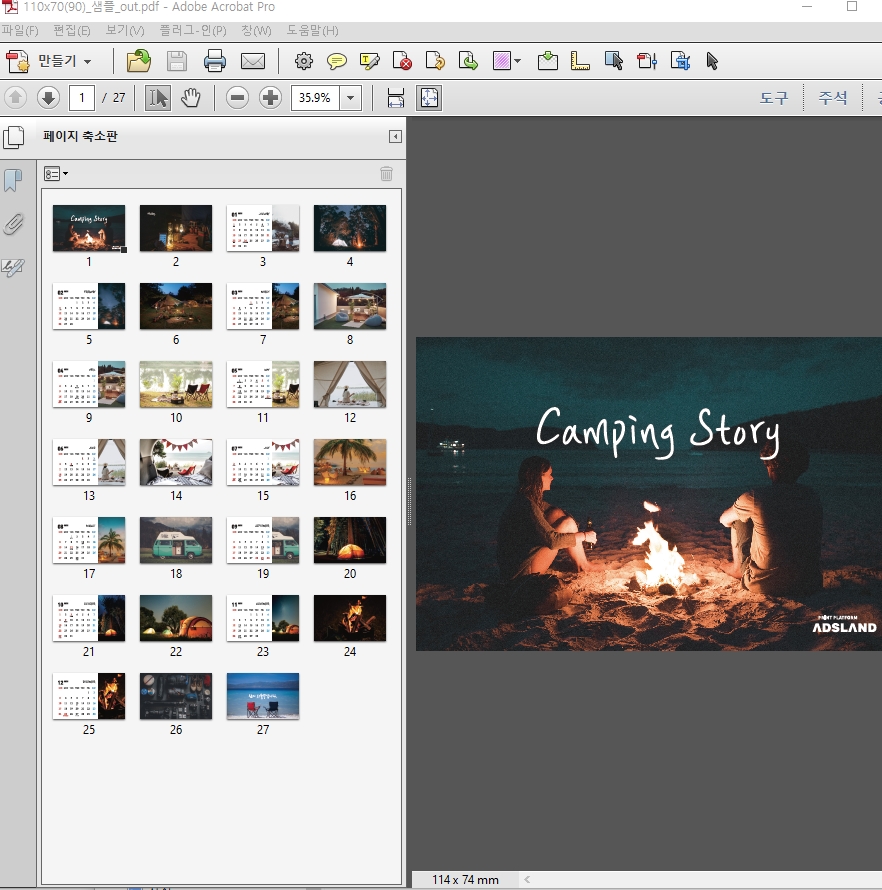Select the highlight text tool

[369, 61]
